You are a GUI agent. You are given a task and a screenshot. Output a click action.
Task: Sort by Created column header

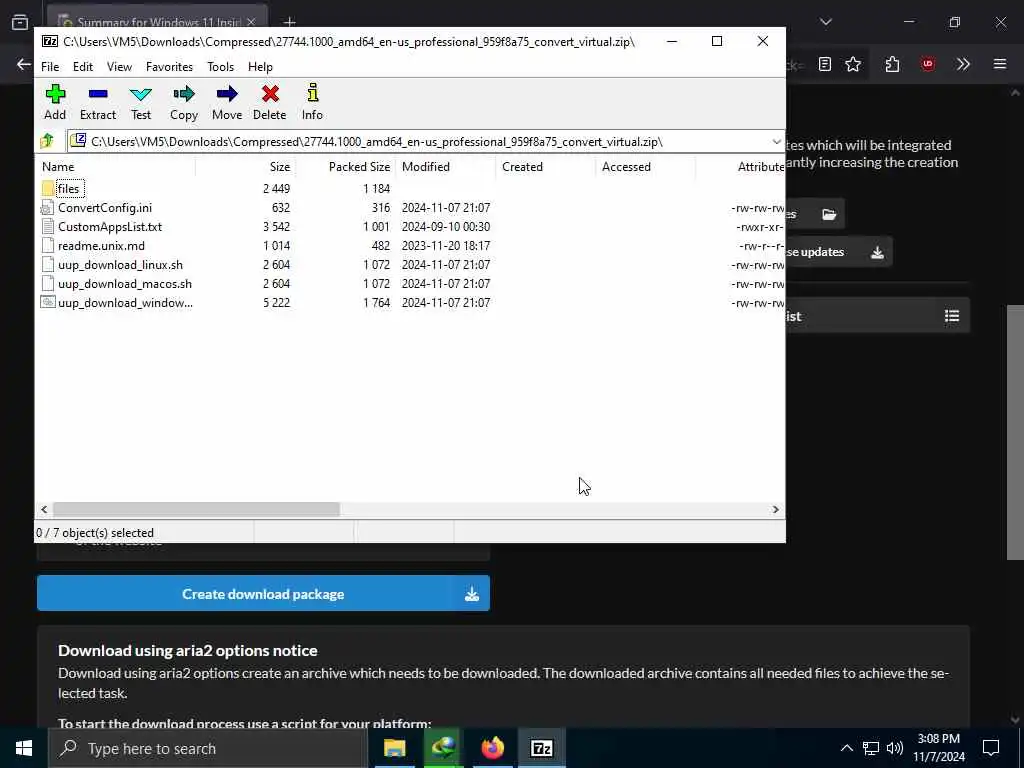coord(545,167)
